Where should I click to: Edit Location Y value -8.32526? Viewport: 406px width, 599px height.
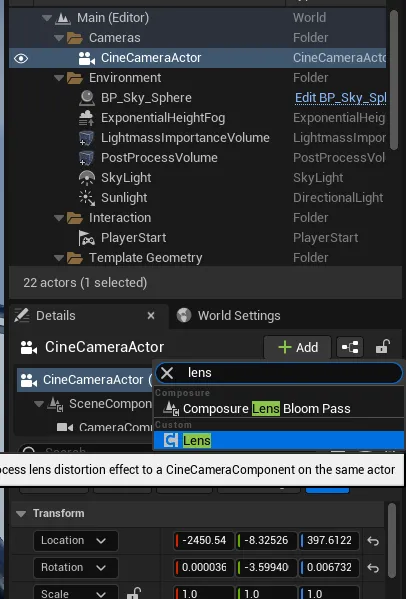pyautogui.click(x=266, y=541)
